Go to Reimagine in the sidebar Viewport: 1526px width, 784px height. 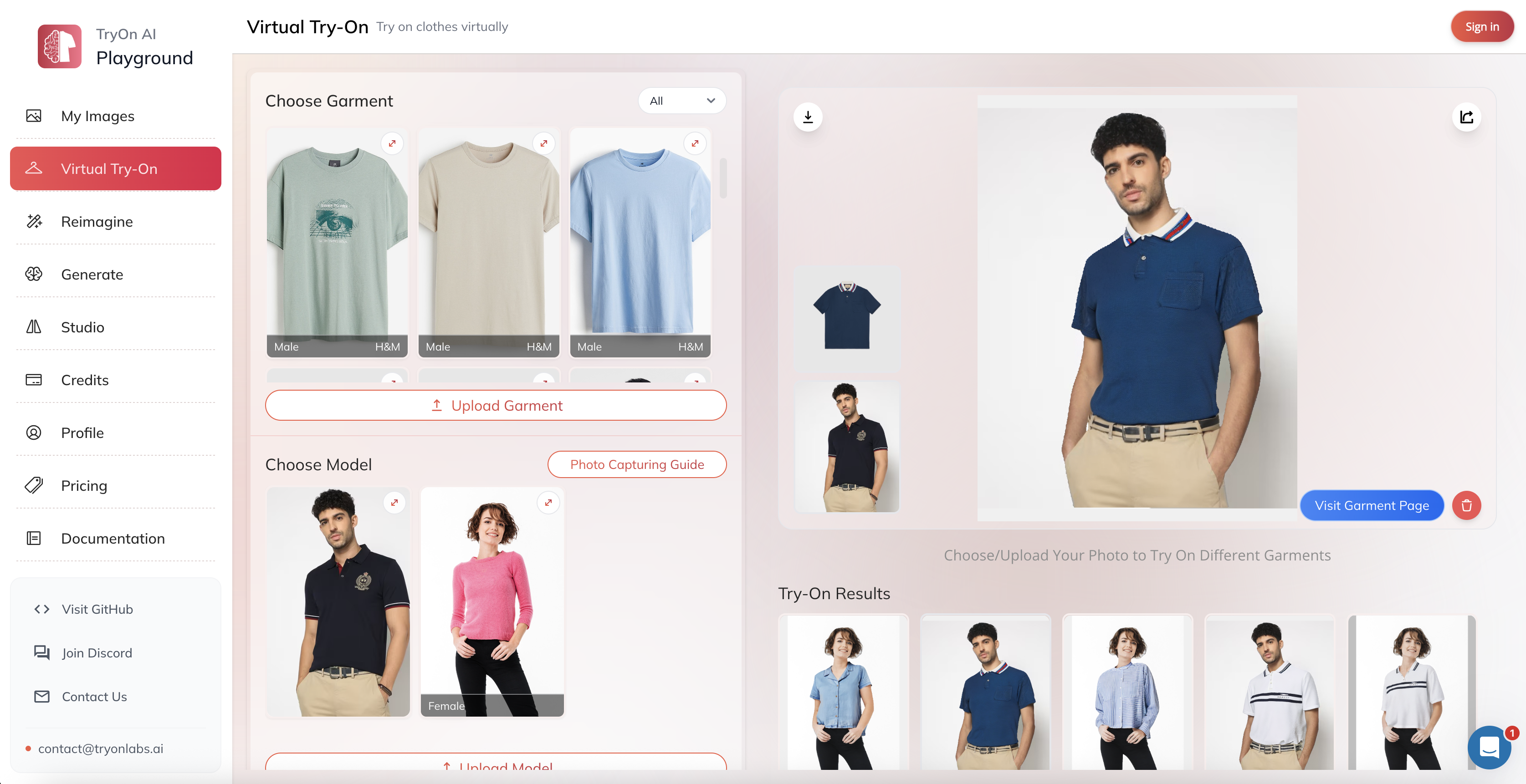(116, 221)
